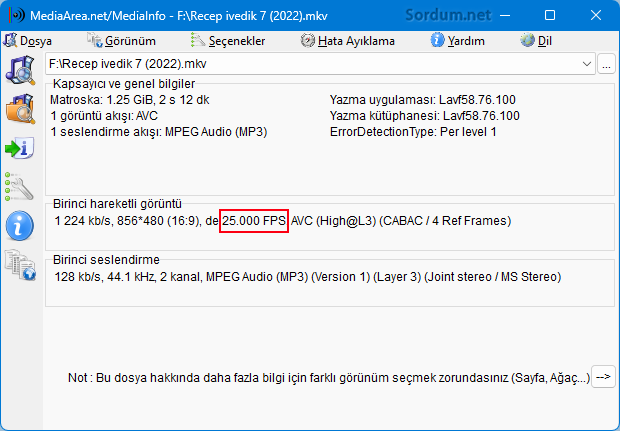Open the Dil language menu
The width and height of the screenshot is (620, 431).
click(x=536, y=41)
